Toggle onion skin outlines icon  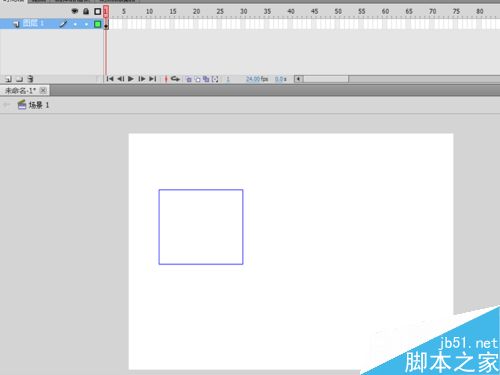coord(197,79)
